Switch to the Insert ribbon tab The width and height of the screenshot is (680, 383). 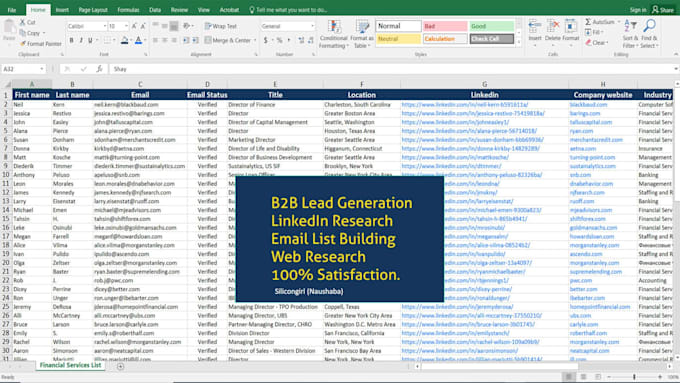62,10
